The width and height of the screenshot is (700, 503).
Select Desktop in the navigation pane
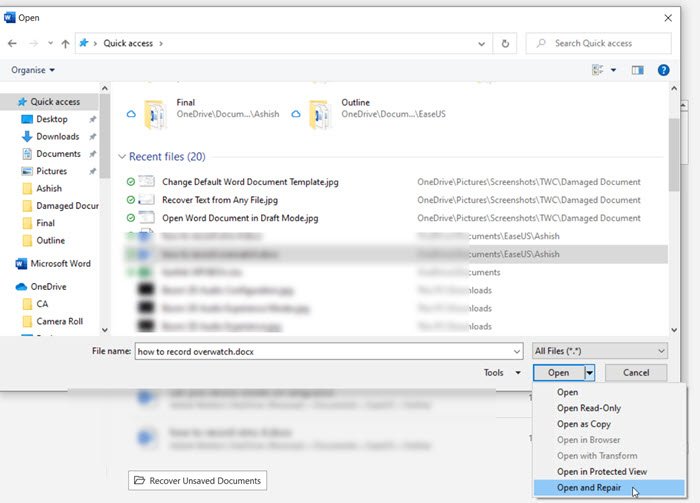52,119
